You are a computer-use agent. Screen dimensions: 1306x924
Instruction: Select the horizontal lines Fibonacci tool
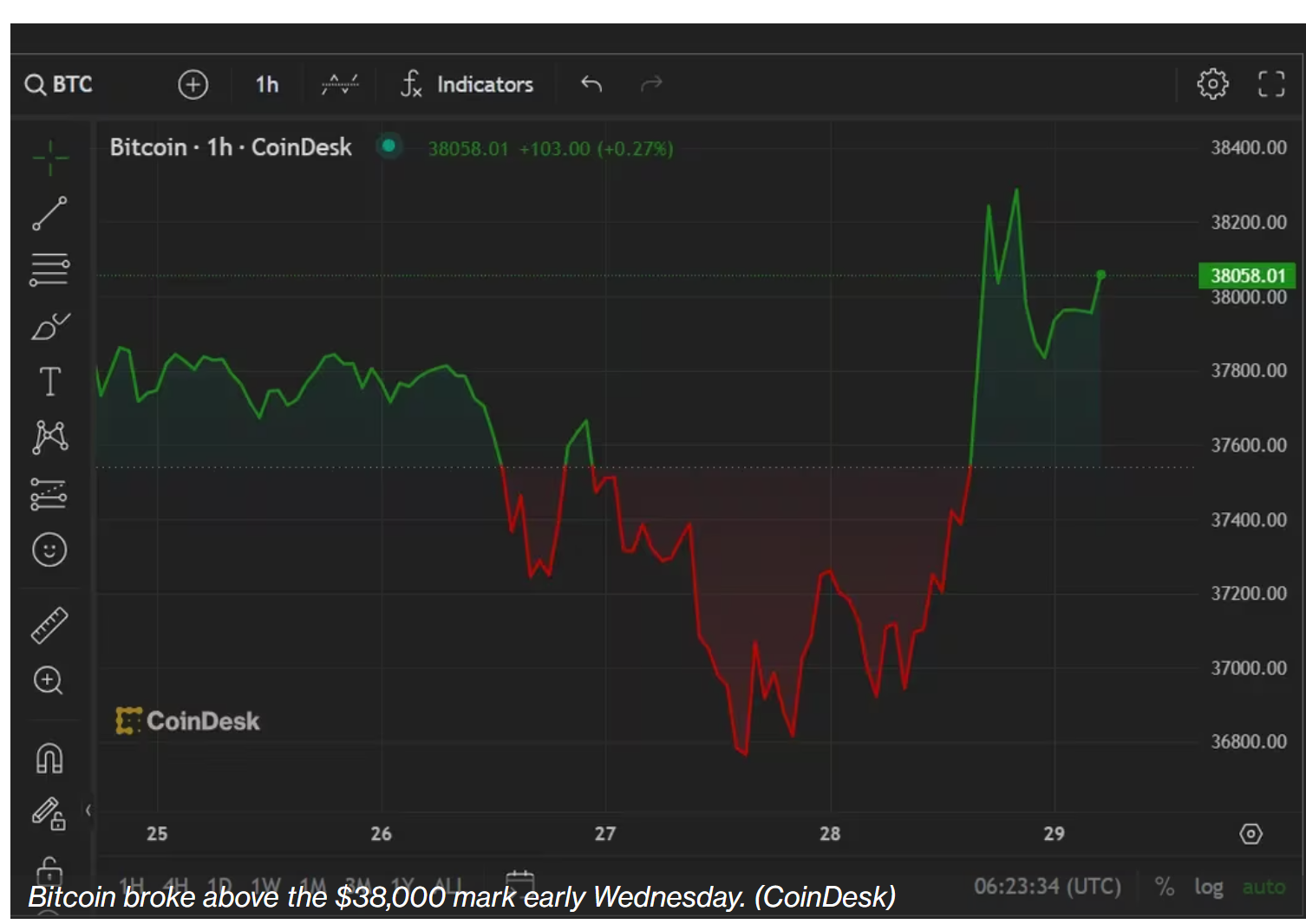[x=49, y=270]
